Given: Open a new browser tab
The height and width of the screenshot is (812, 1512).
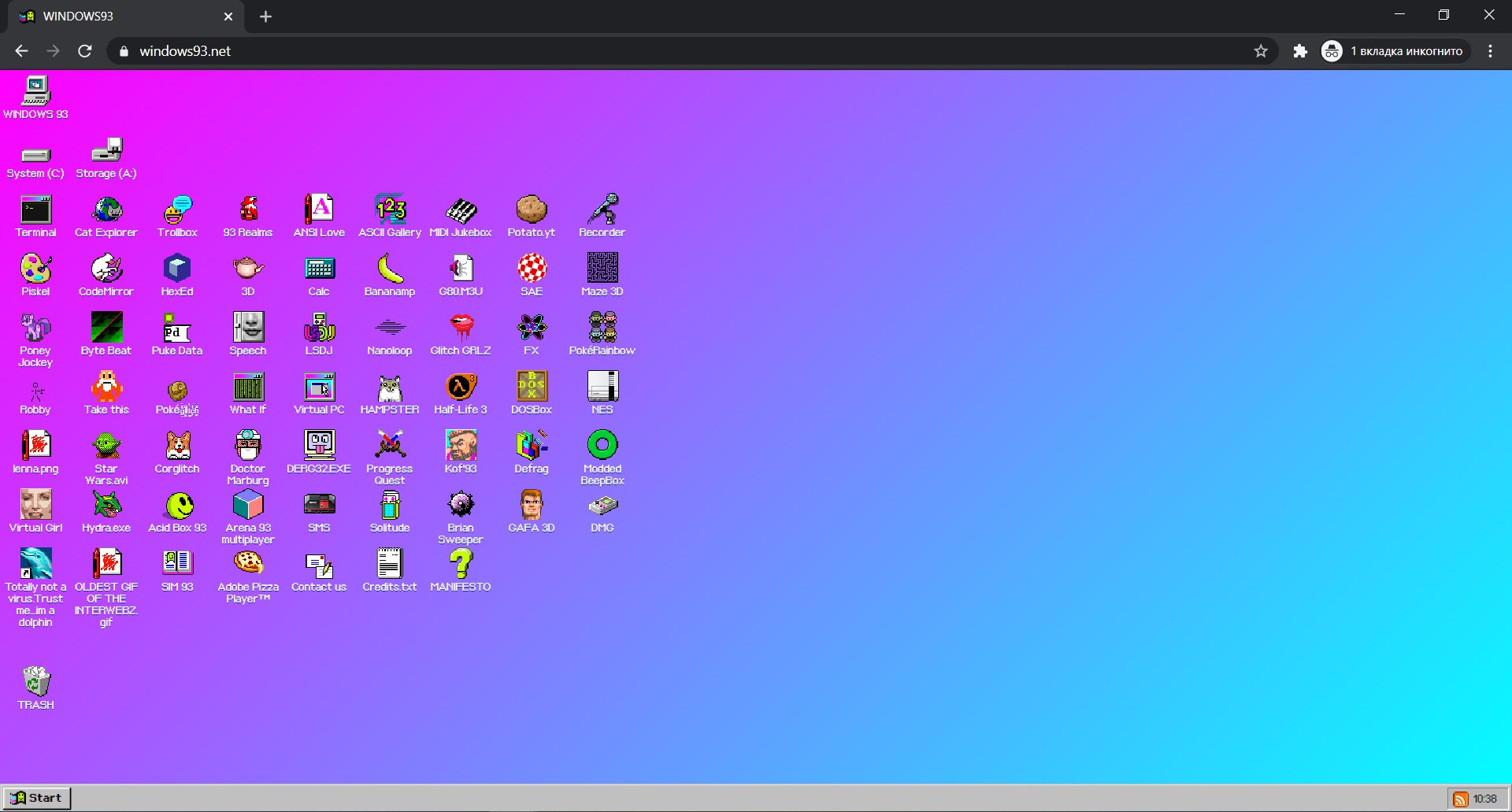Looking at the screenshot, I should (x=265, y=17).
